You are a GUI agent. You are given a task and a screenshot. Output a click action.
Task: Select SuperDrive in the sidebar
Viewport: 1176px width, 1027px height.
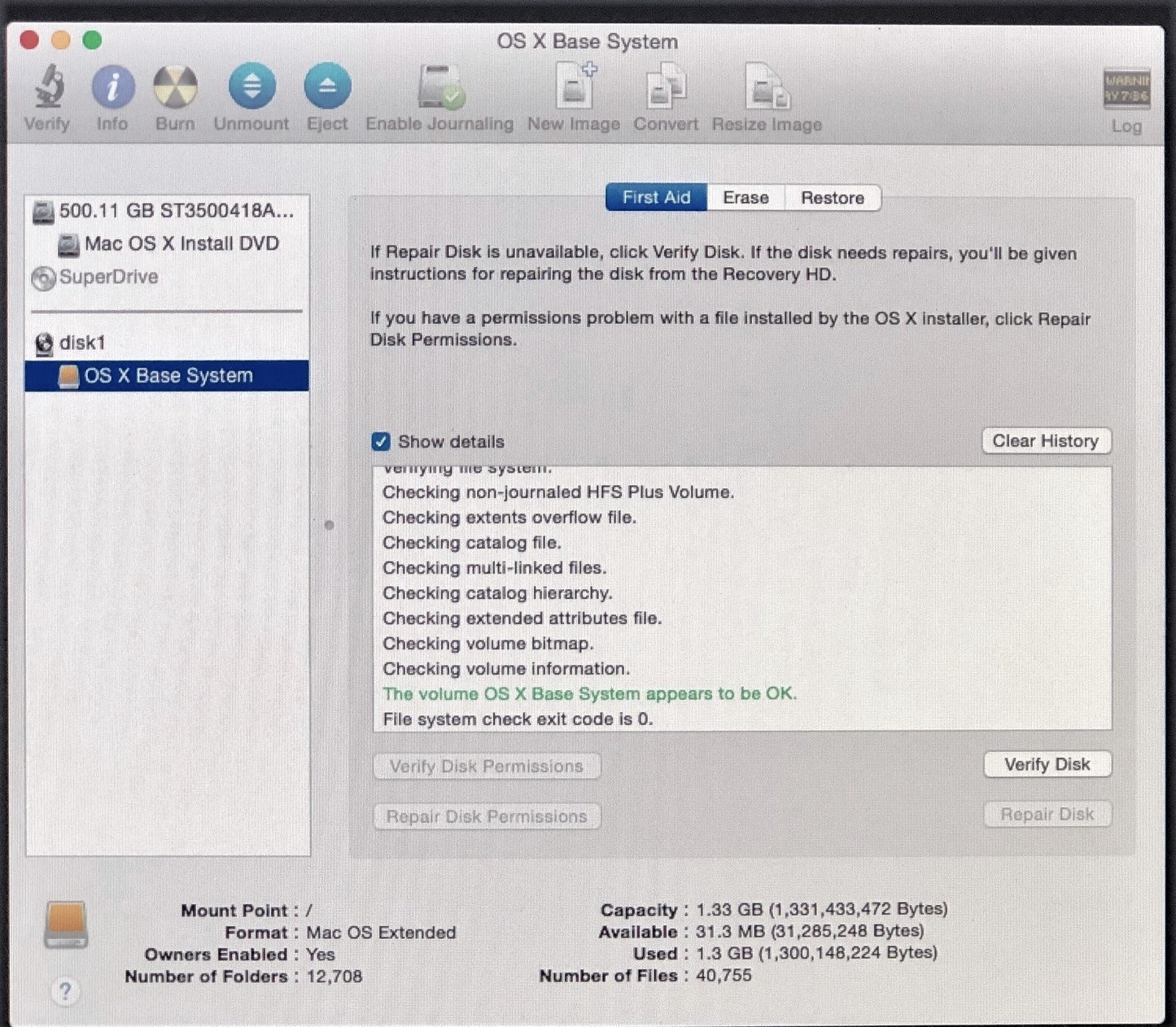pos(168,277)
